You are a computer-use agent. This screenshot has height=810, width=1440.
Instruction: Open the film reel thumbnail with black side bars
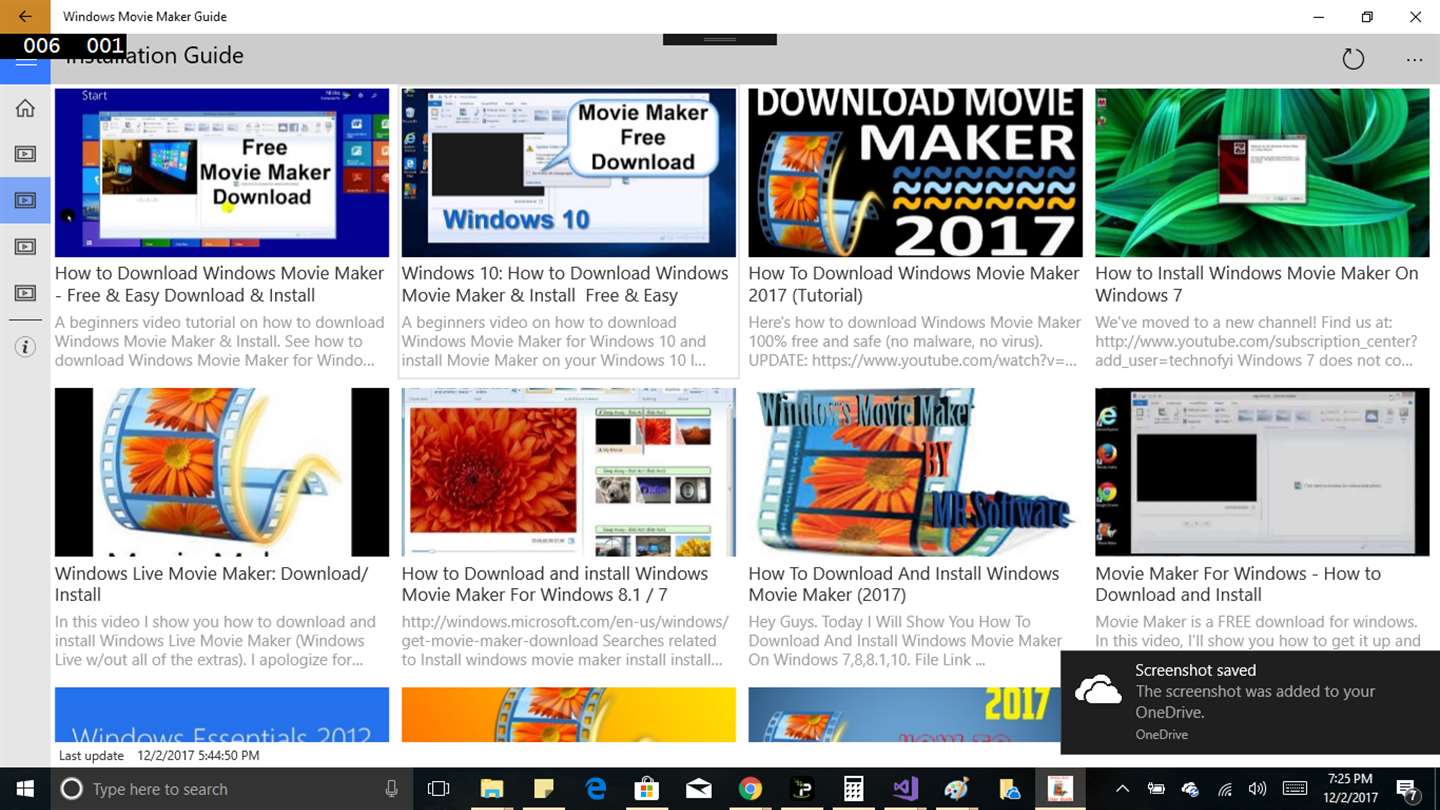(222, 472)
